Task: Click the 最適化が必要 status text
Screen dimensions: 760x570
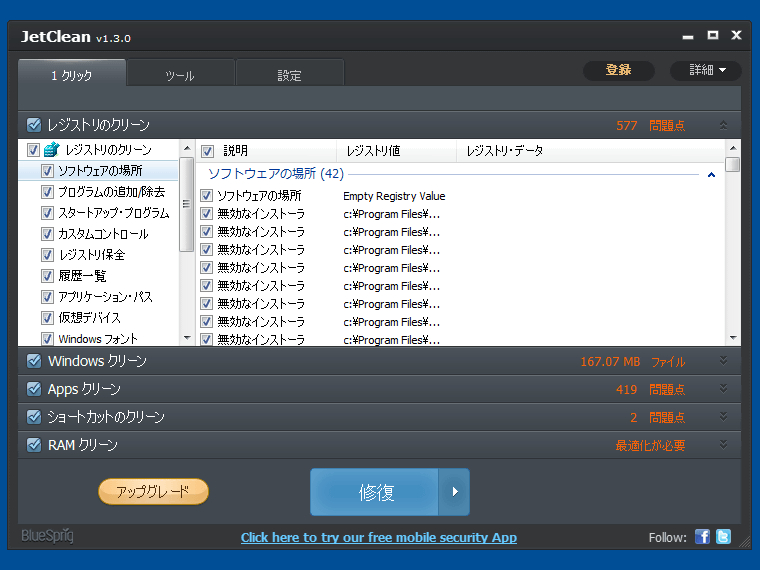Action: [650, 445]
